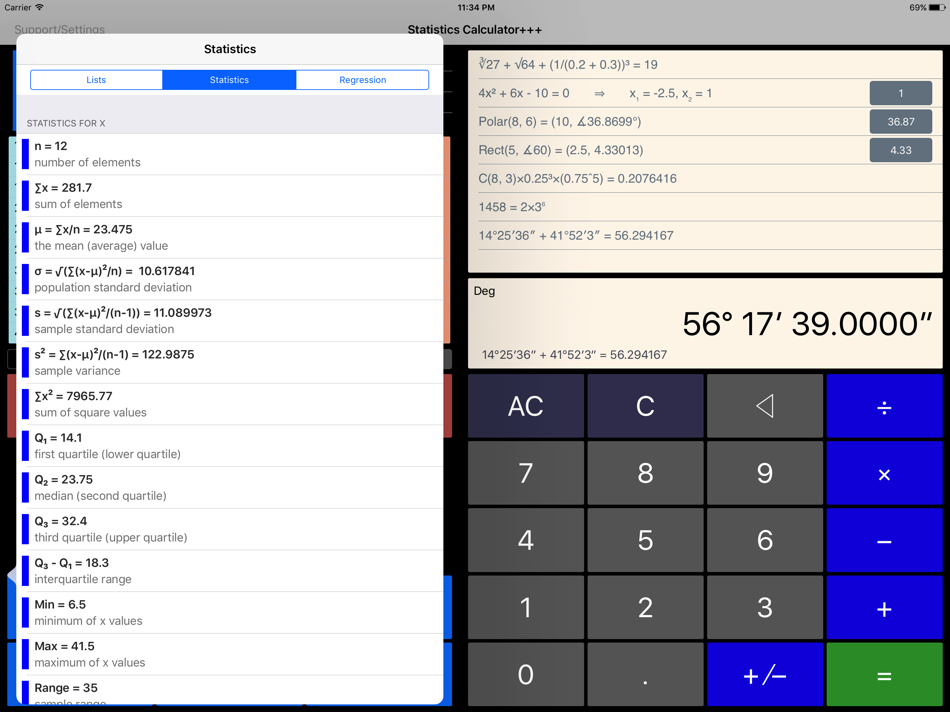Tap the 14°25′36″ + 41°52′3″ history tape line

tap(576, 236)
